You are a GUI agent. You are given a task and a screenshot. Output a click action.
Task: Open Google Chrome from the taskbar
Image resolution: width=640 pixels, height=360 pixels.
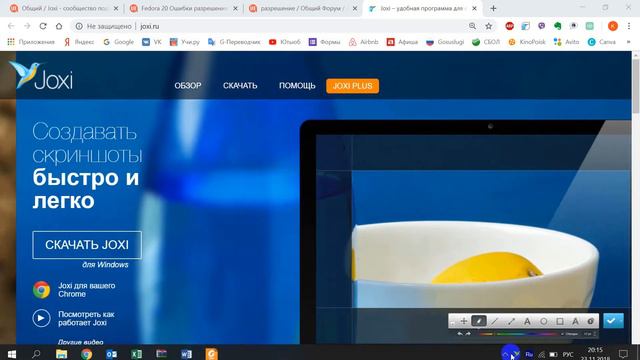[86, 354]
